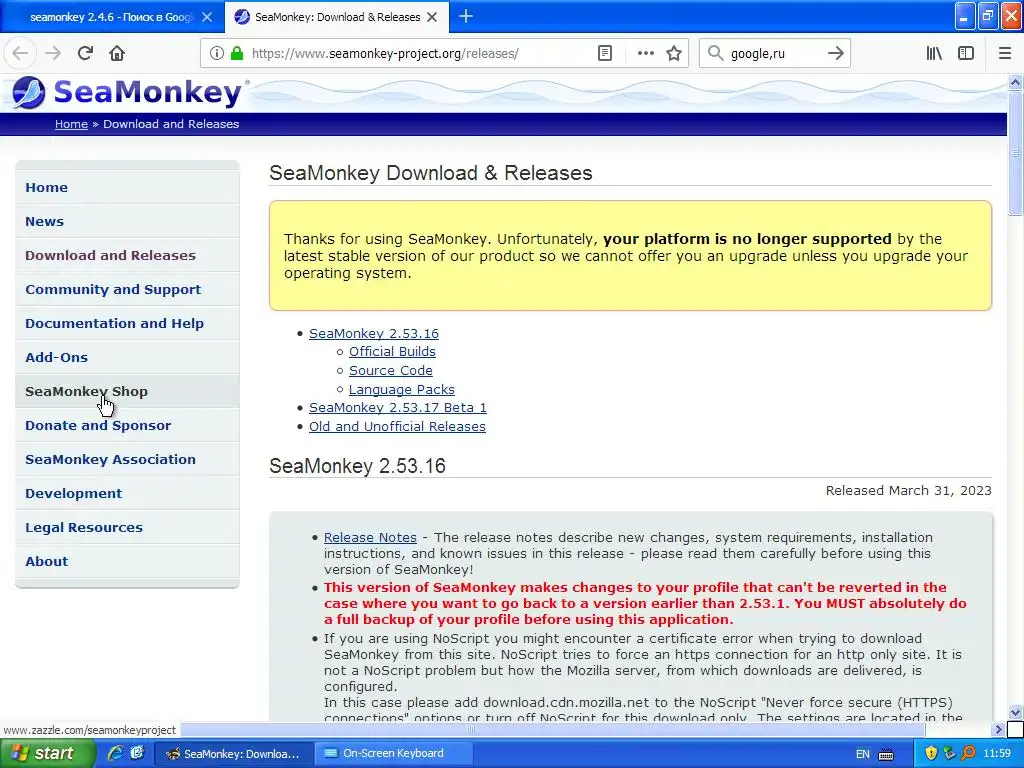This screenshot has width=1024, height=768.
Task: Open Documentation and Help sidebar item
Action: [x=127, y=323]
